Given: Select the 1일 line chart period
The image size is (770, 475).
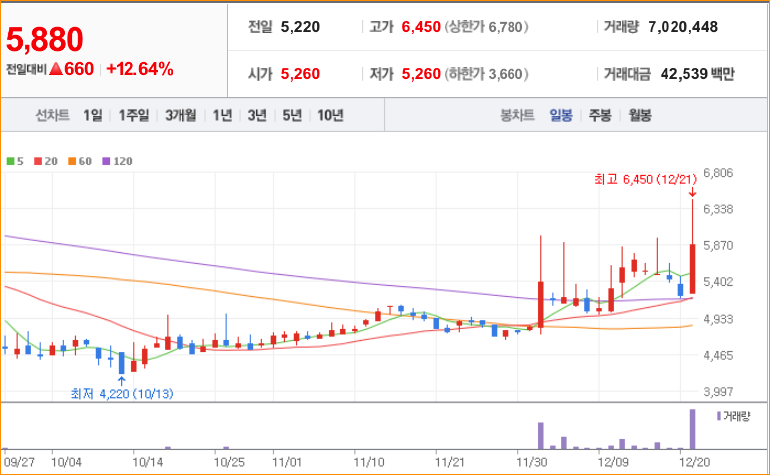Looking at the screenshot, I should (x=92, y=115).
